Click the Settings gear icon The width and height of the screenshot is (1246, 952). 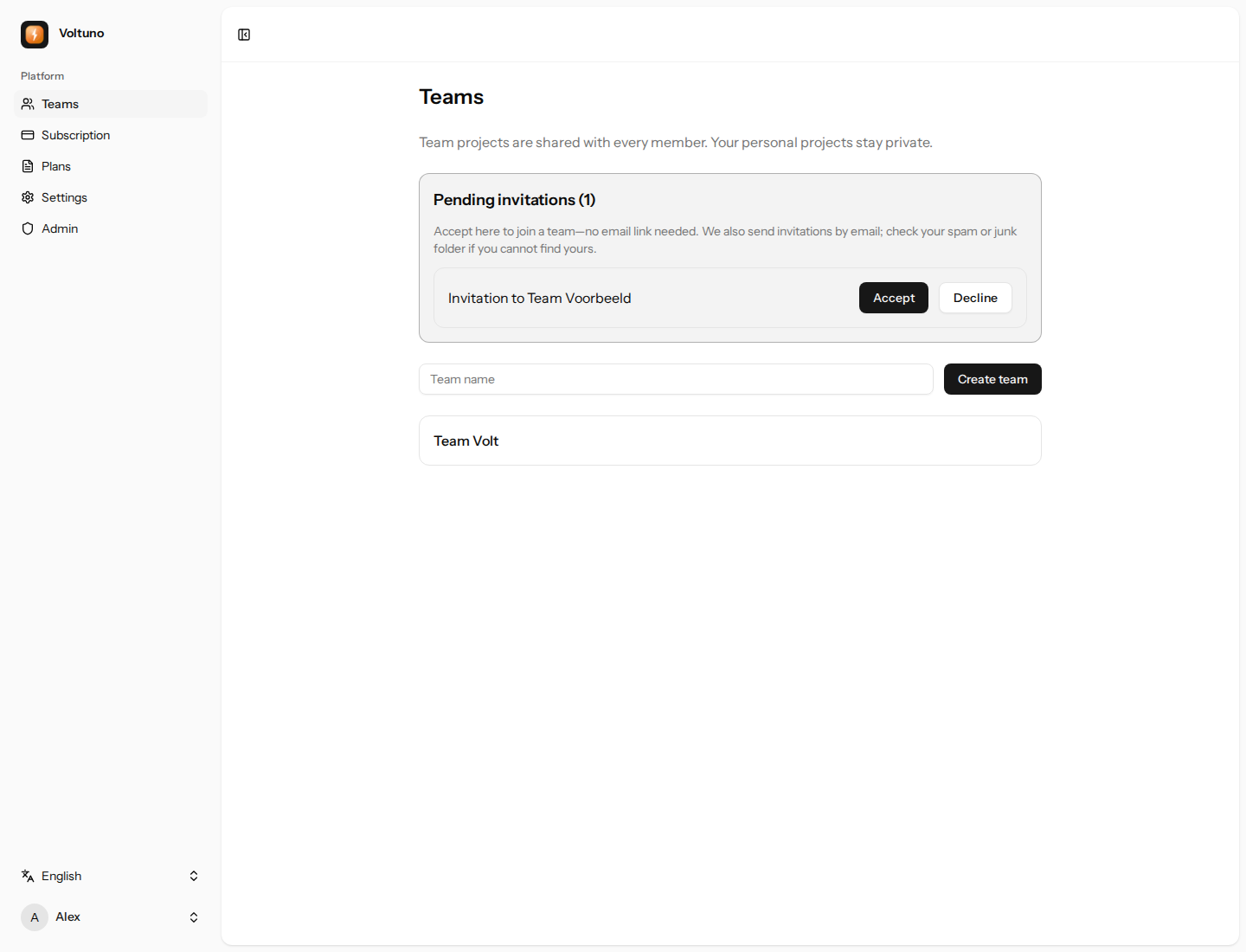click(28, 197)
